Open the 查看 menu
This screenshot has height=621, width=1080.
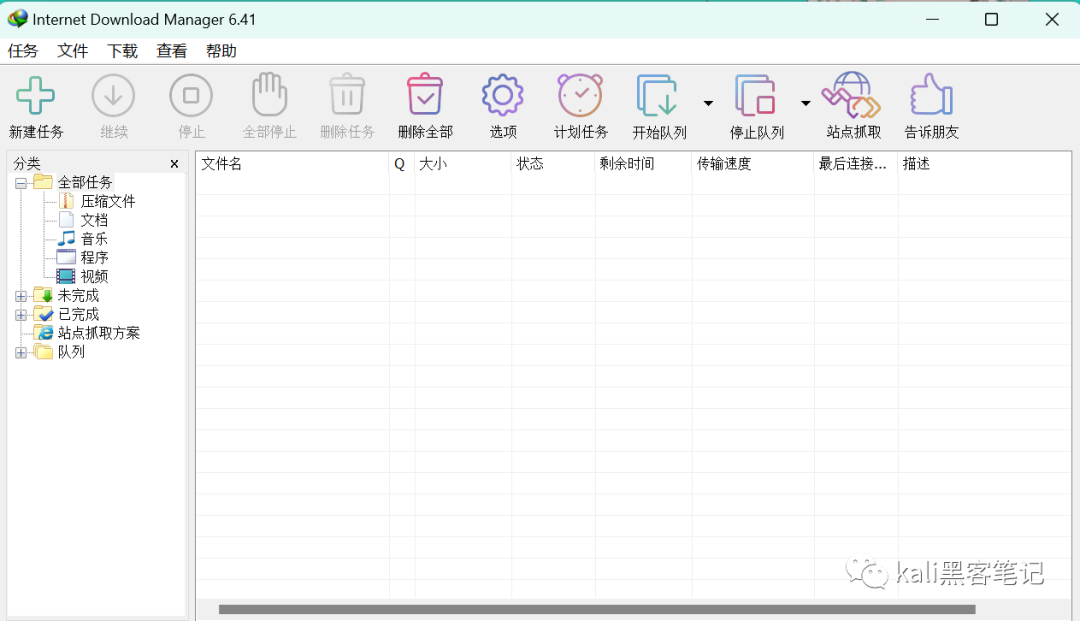coord(172,51)
